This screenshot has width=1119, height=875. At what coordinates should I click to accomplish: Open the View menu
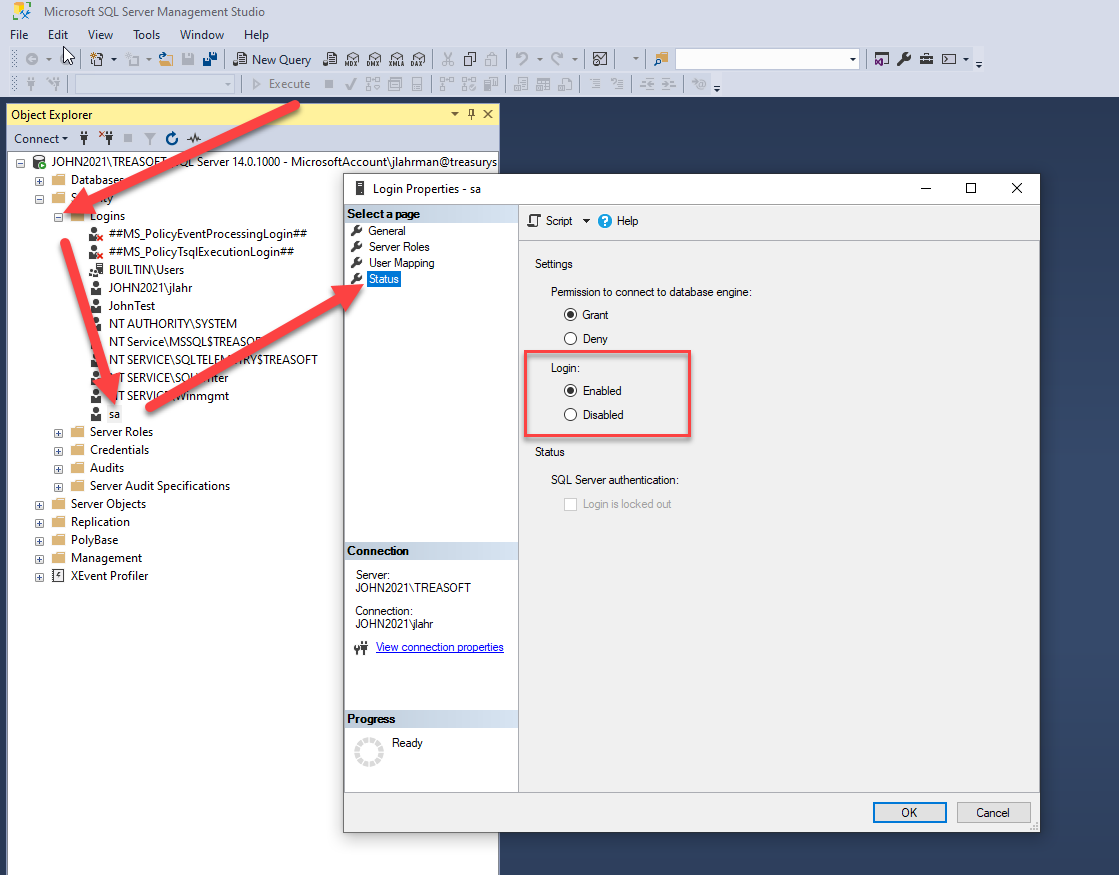100,35
